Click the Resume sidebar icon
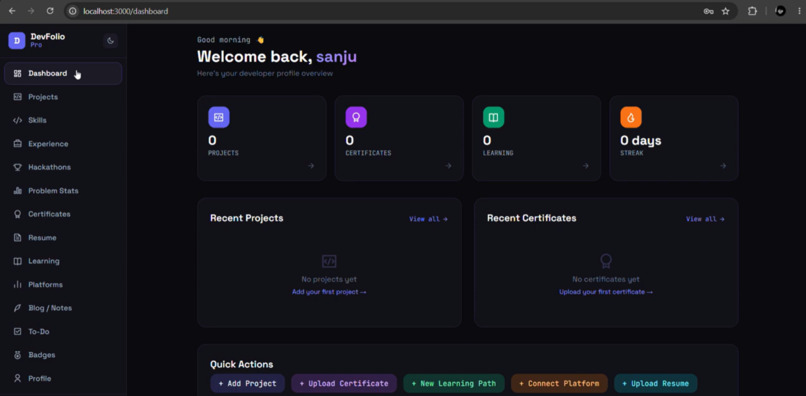This screenshot has height=396, width=806. [x=17, y=238]
